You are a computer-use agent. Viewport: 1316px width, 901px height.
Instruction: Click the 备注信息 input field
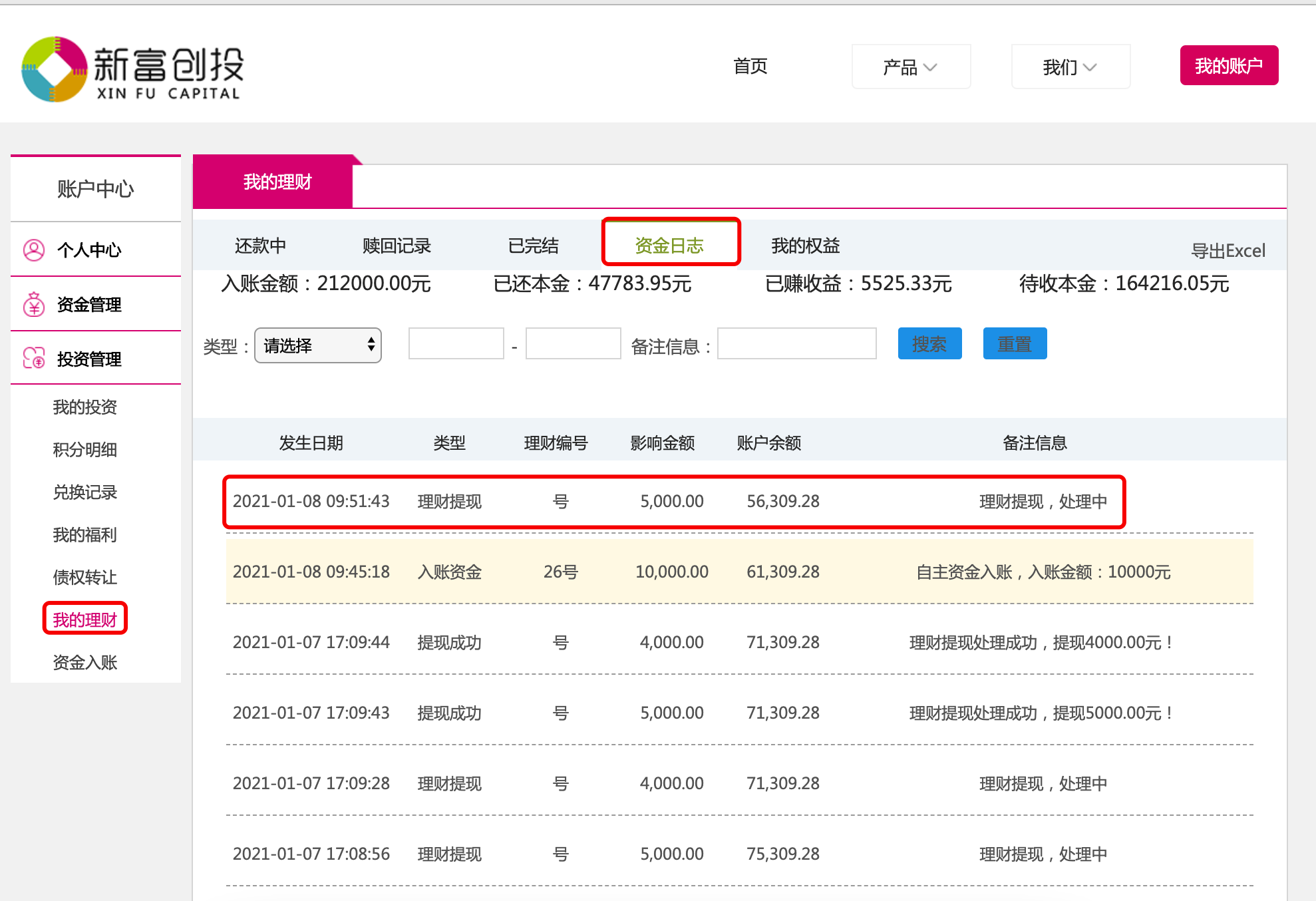[797, 343]
